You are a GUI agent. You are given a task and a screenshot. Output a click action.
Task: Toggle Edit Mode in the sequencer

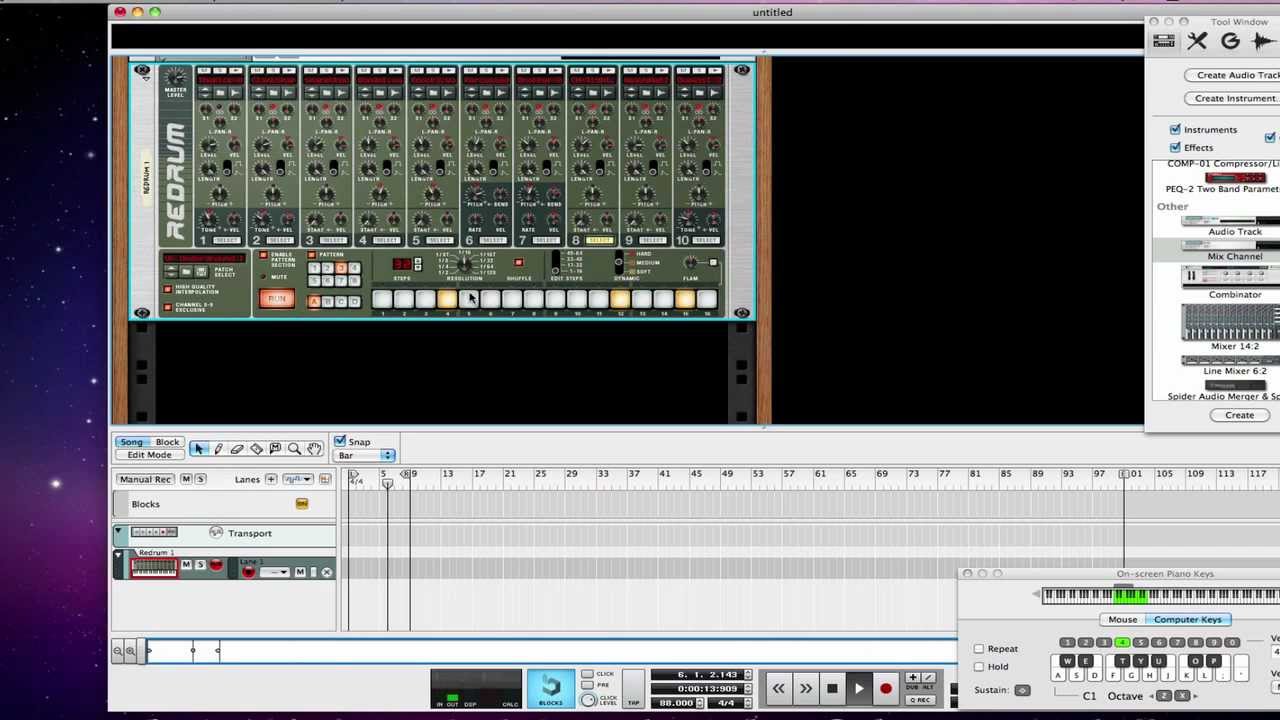(x=149, y=455)
